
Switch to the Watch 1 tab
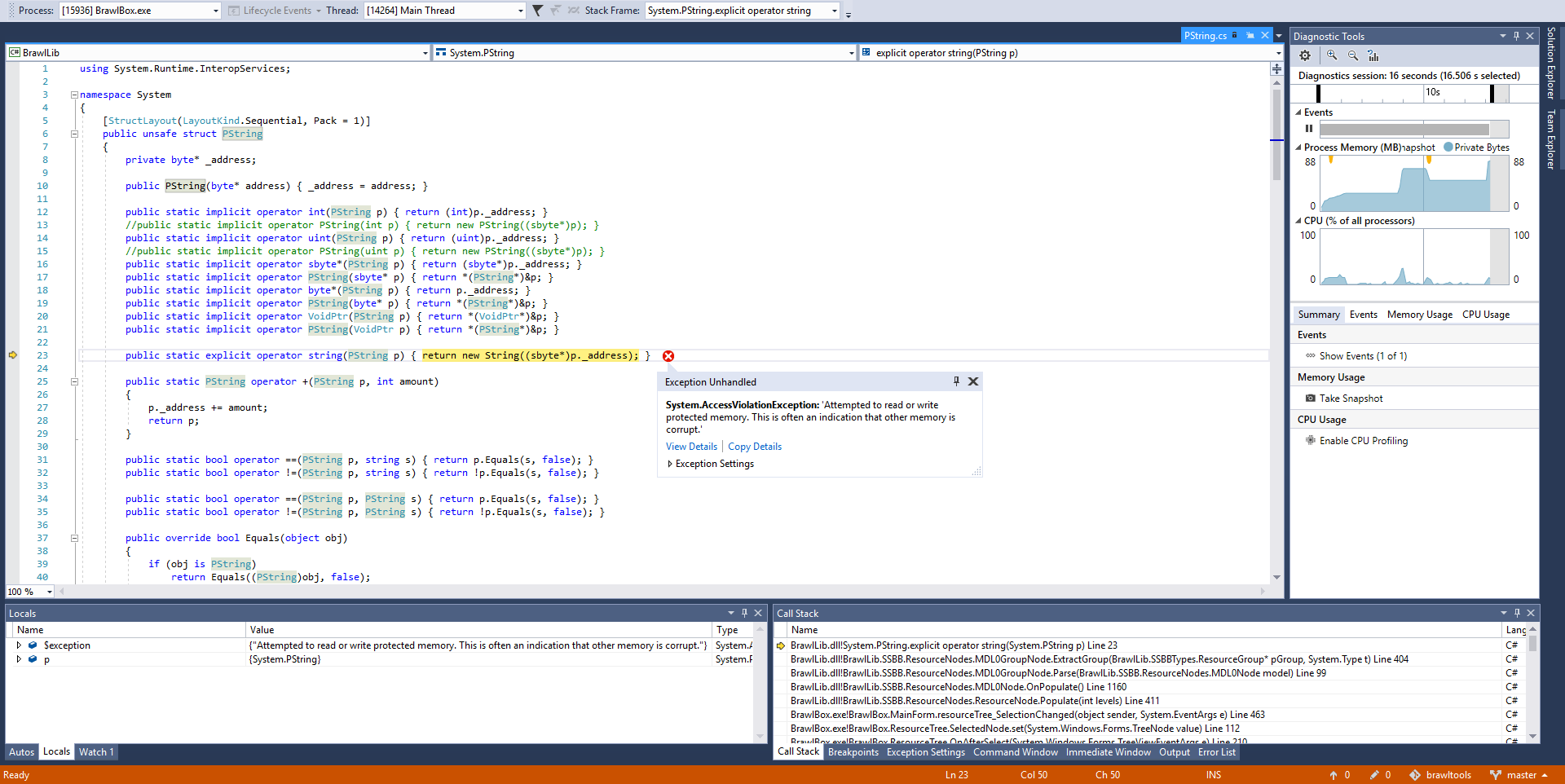pos(95,751)
